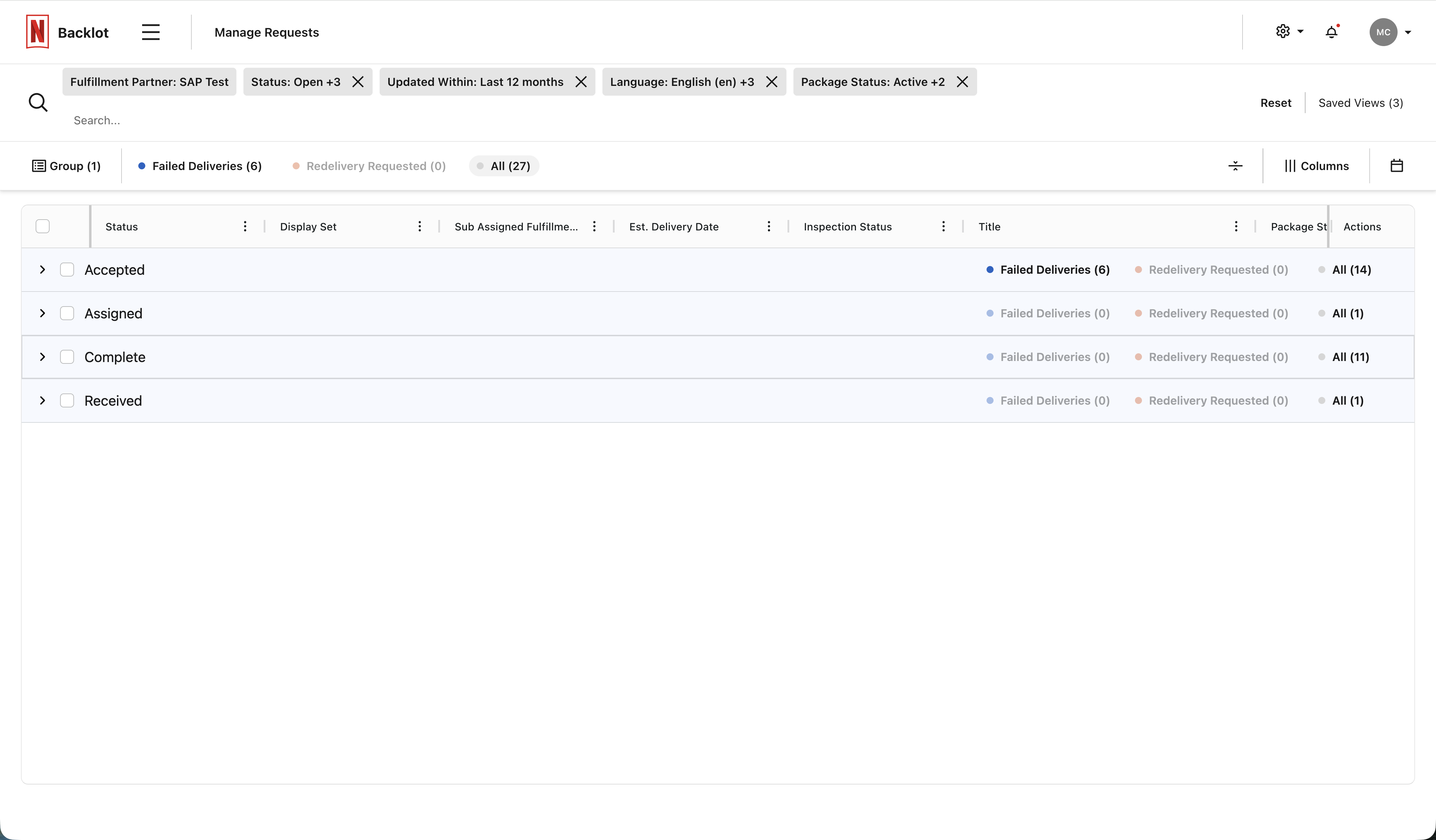Click the search magnifier icon
The height and width of the screenshot is (840, 1436).
coord(38,102)
